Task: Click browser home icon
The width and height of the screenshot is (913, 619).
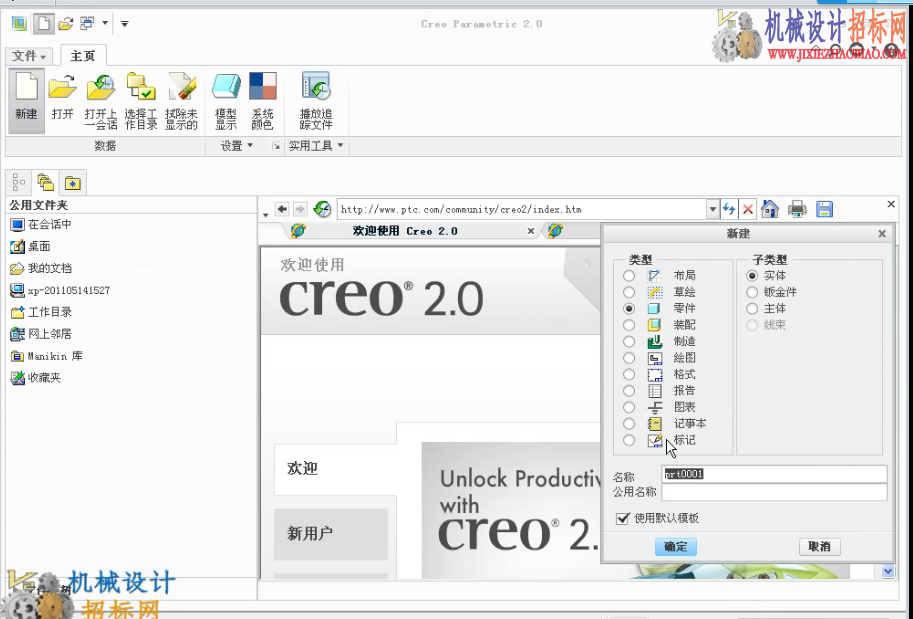Action: (770, 209)
